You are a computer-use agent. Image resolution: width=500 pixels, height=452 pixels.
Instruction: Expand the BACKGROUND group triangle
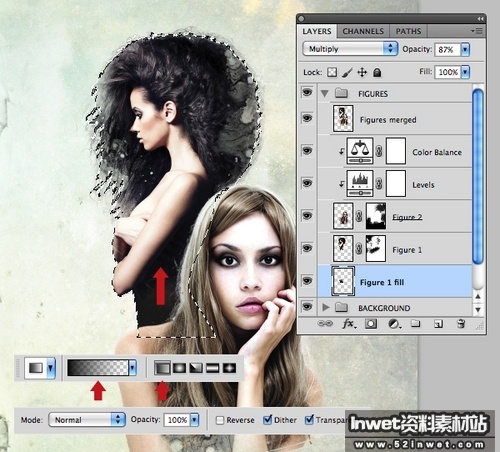326,307
